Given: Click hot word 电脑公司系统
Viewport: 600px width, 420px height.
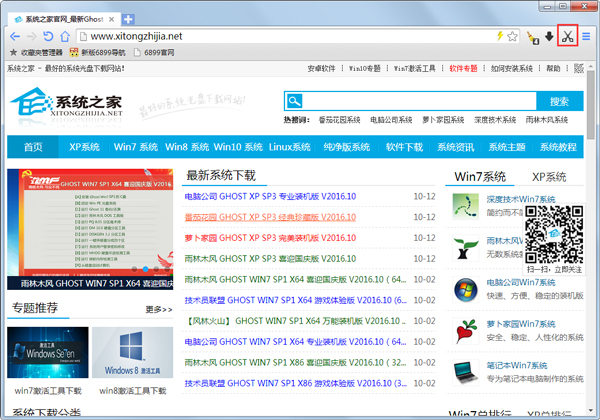Looking at the screenshot, I should tap(391, 120).
